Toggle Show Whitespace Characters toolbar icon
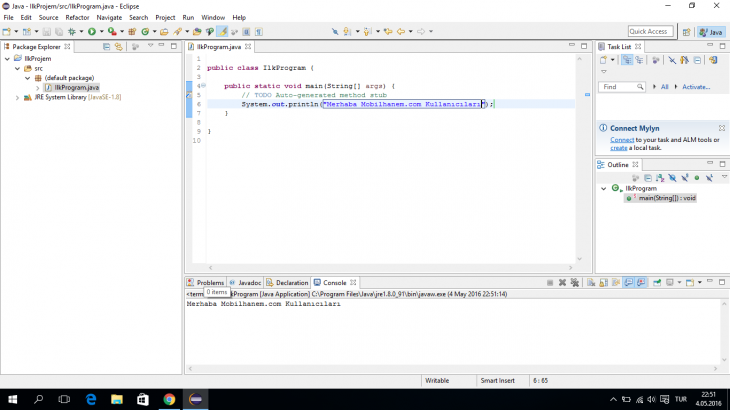Screen dimensions: 730x410 pyautogui.click(x=259, y=32)
